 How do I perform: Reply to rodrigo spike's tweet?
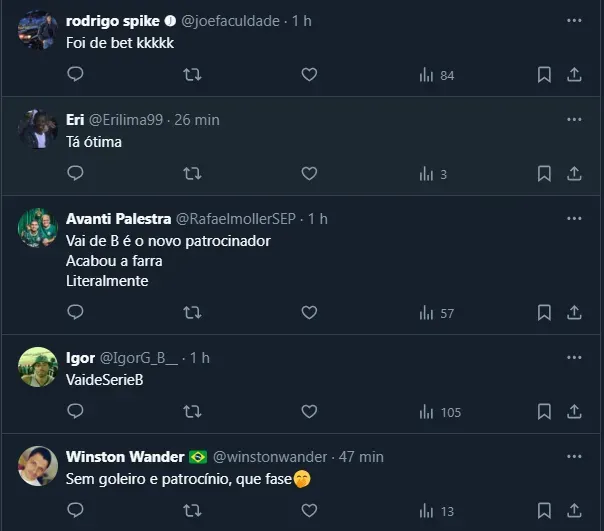[x=75, y=75]
